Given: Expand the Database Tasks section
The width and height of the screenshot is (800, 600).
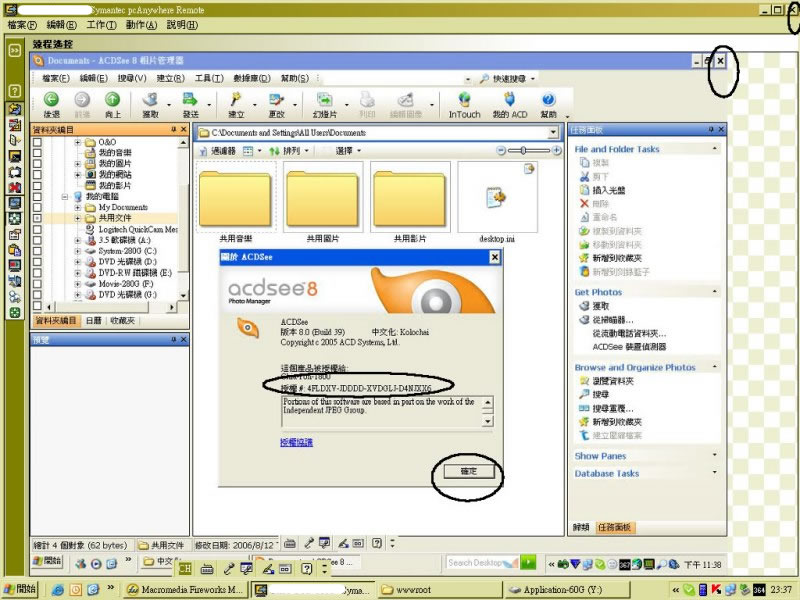Looking at the screenshot, I should pos(715,472).
